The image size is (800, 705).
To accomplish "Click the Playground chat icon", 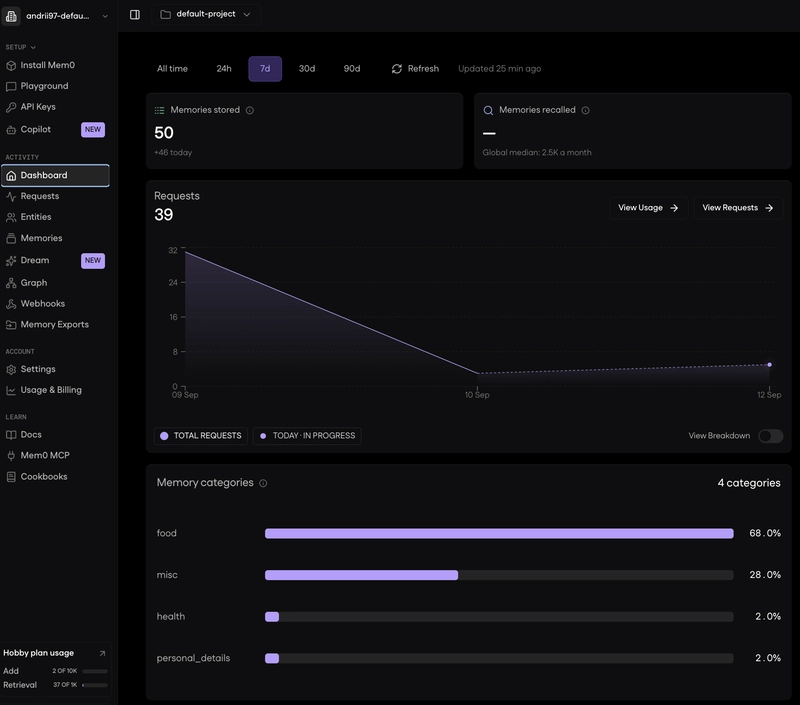I will coord(11,87).
